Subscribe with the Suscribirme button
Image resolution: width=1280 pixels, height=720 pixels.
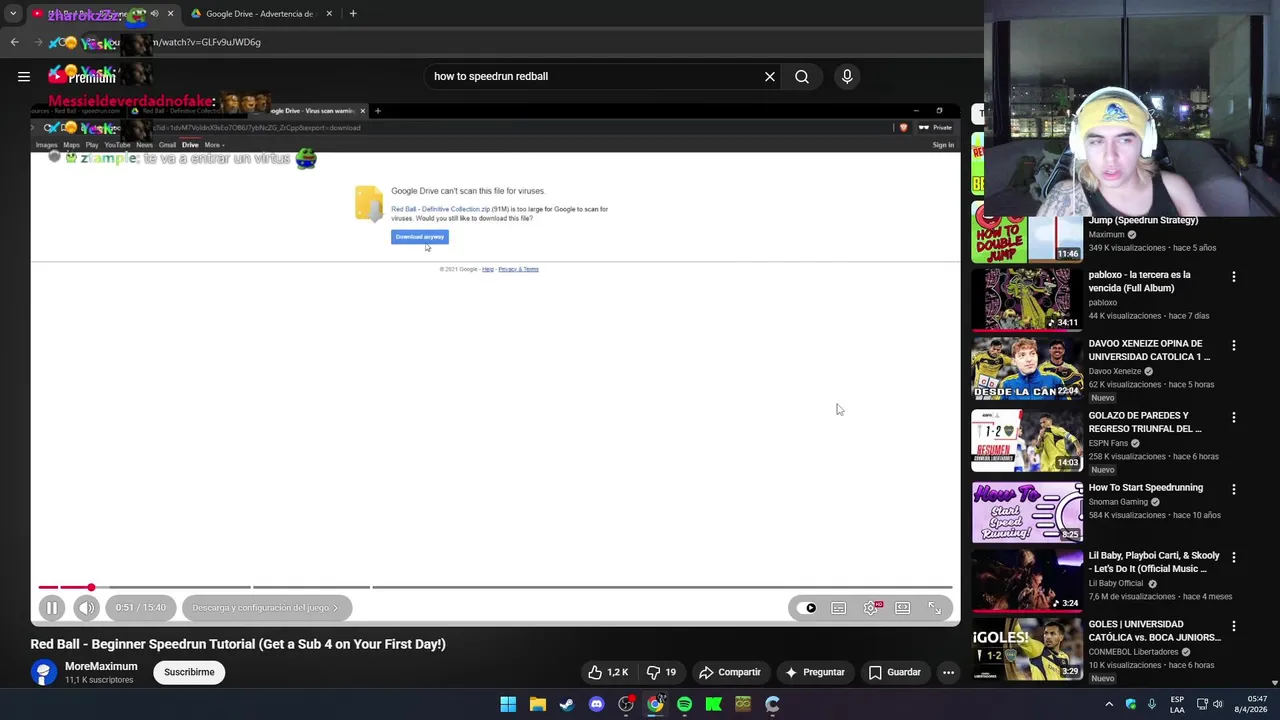[x=189, y=672]
